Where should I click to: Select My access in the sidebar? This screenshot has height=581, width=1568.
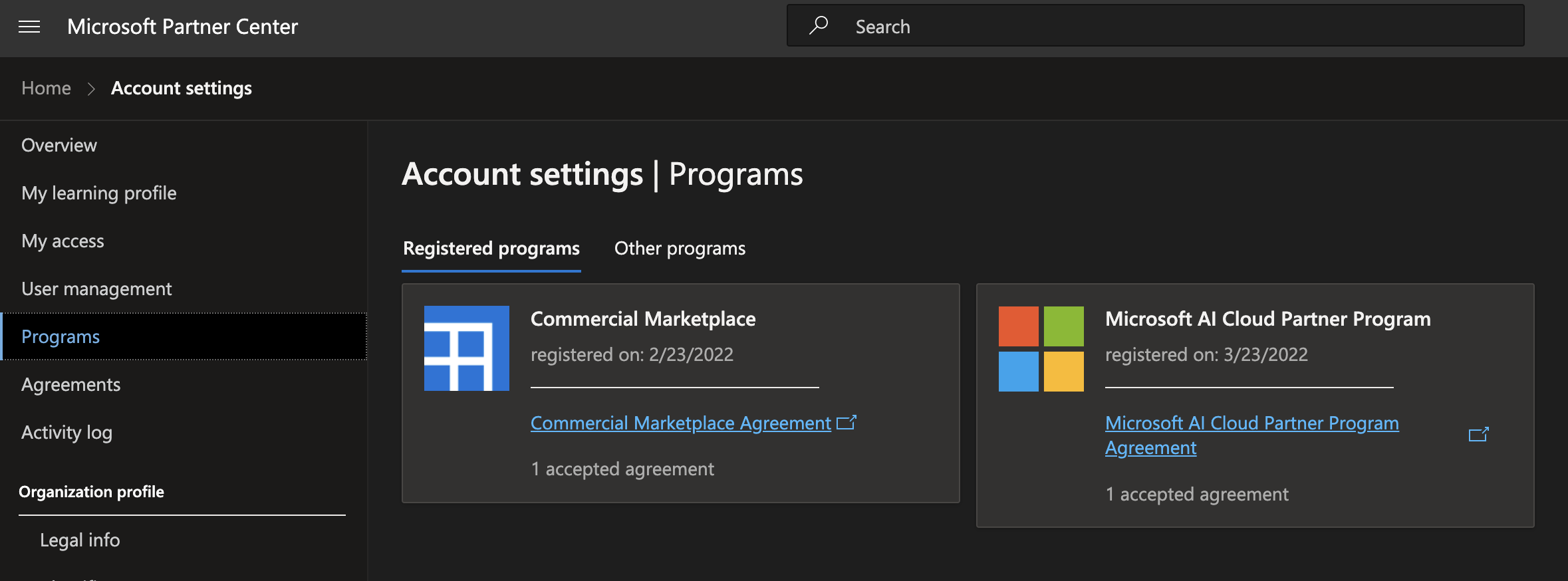(x=63, y=241)
